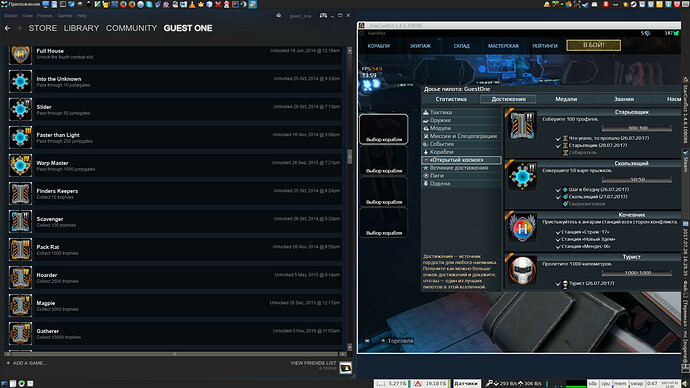Click the Finders Keepers achievement icon
The image size is (690, 388).
20,194
